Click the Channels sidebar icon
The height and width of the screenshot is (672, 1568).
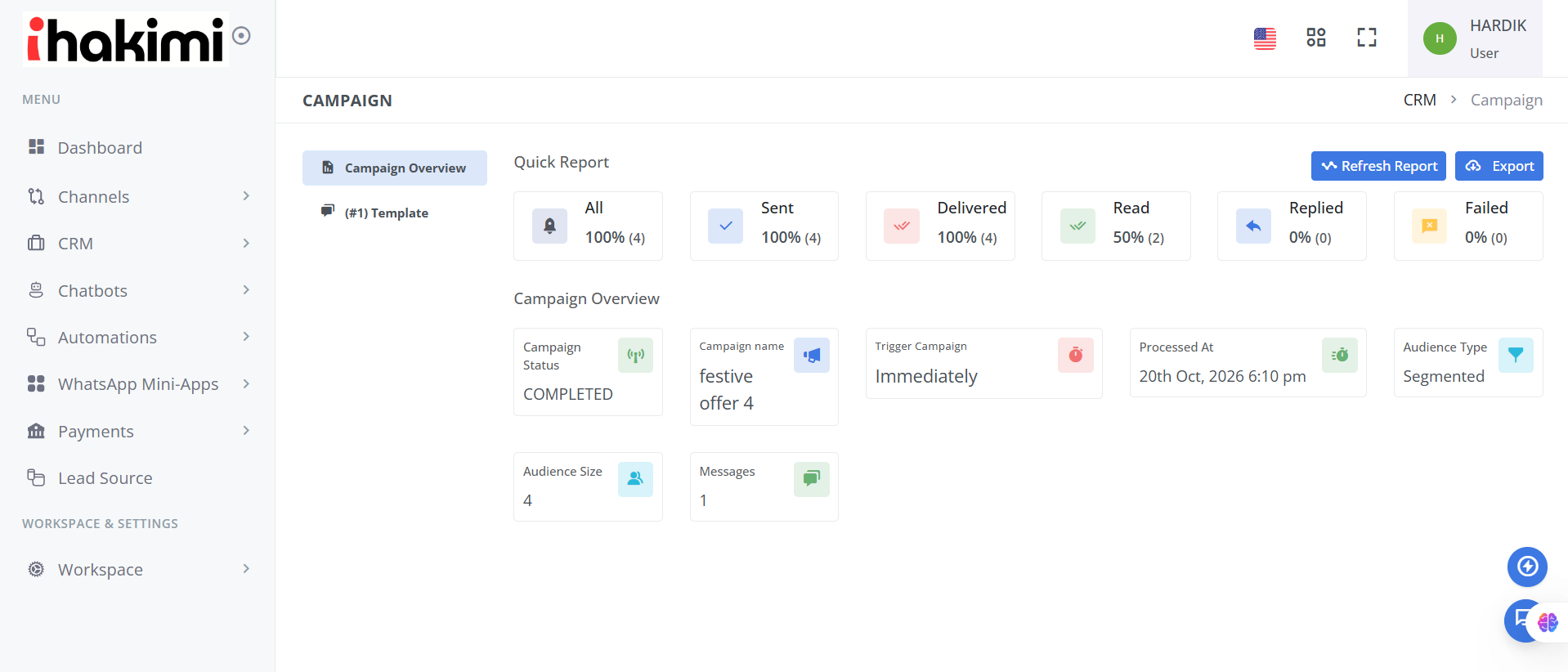click(36, 196)
